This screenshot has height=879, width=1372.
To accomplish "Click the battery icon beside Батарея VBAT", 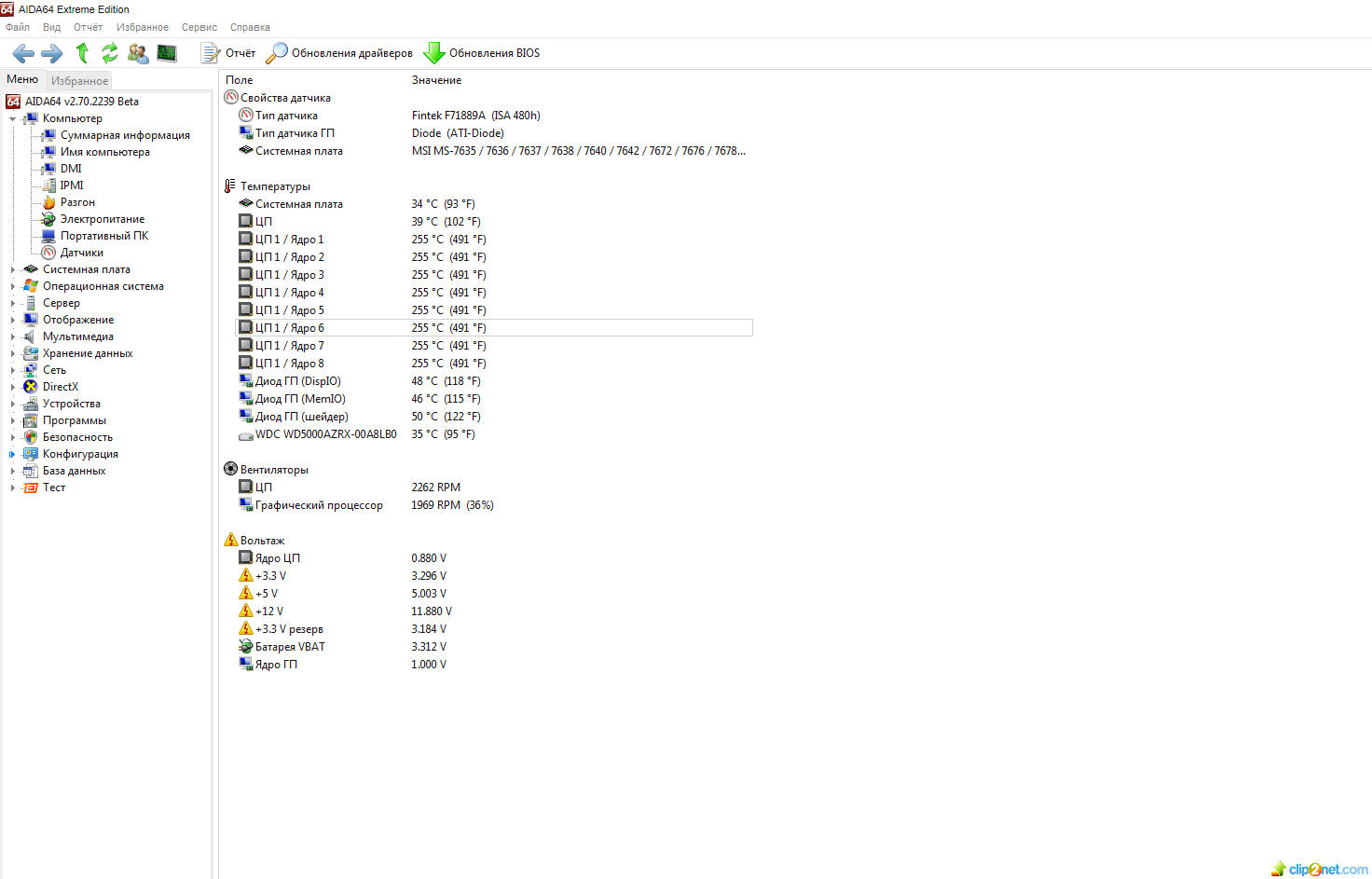I will click(246, 646).
